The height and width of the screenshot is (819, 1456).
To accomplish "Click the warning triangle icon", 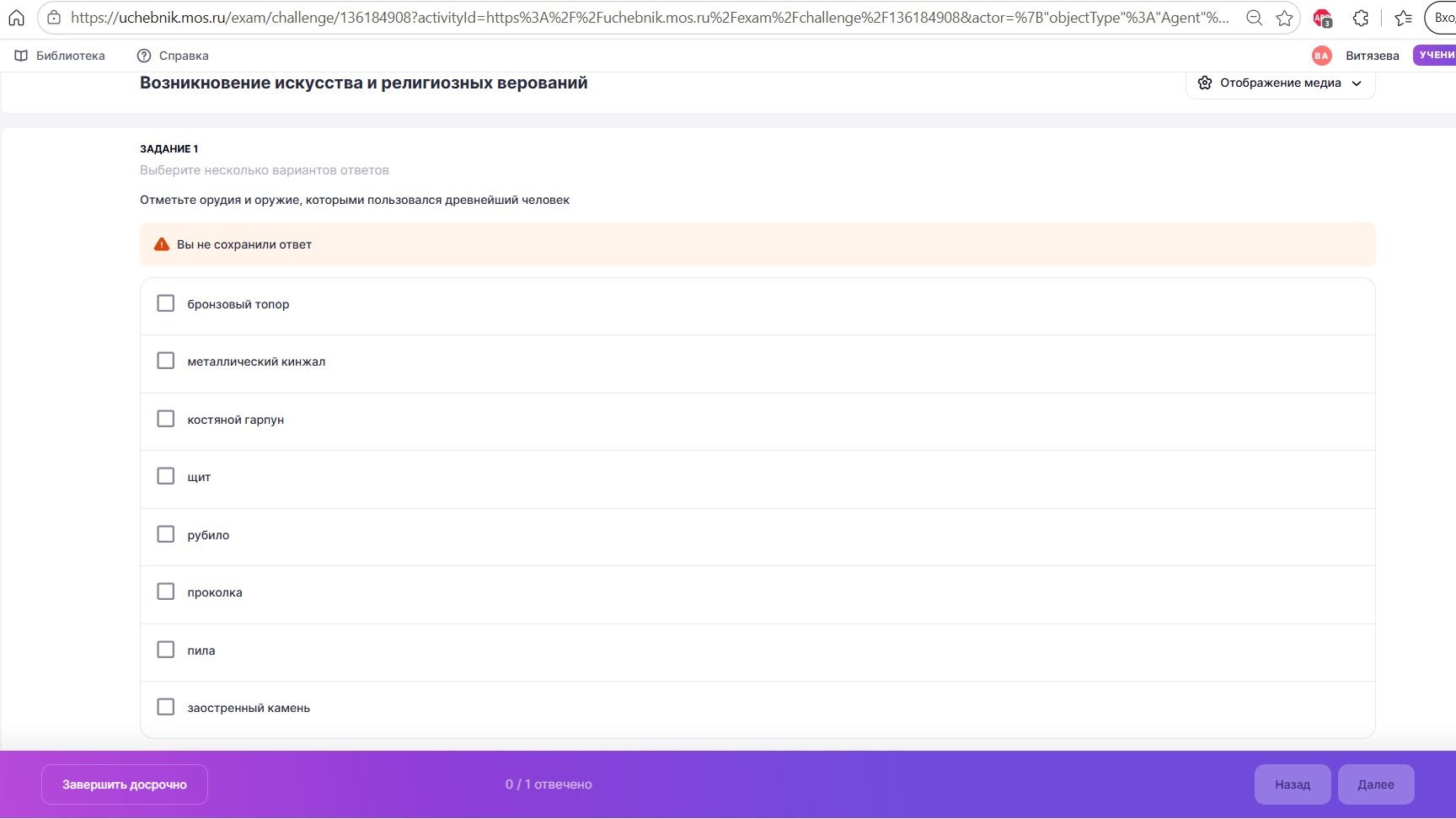I will click(162, 244).
